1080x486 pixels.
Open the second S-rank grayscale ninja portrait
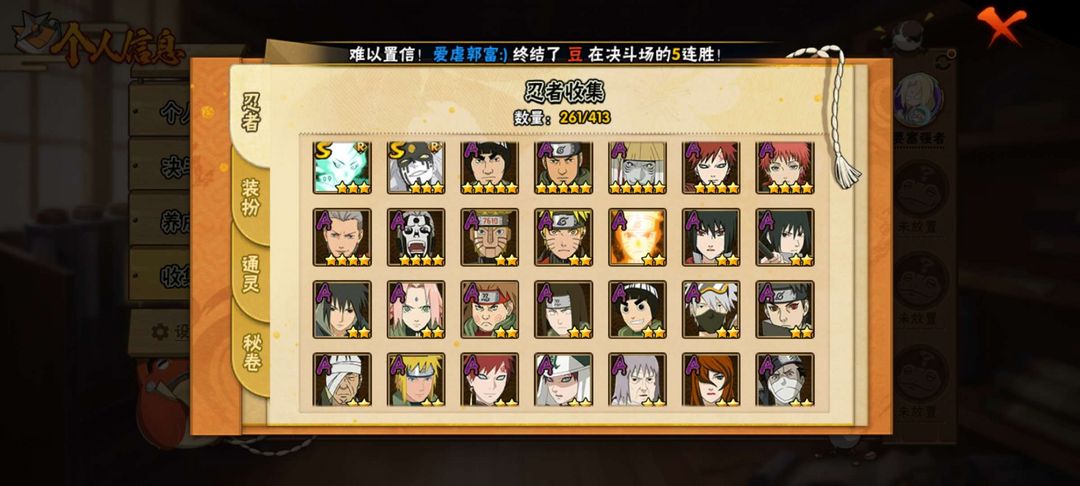coord(416,167)
